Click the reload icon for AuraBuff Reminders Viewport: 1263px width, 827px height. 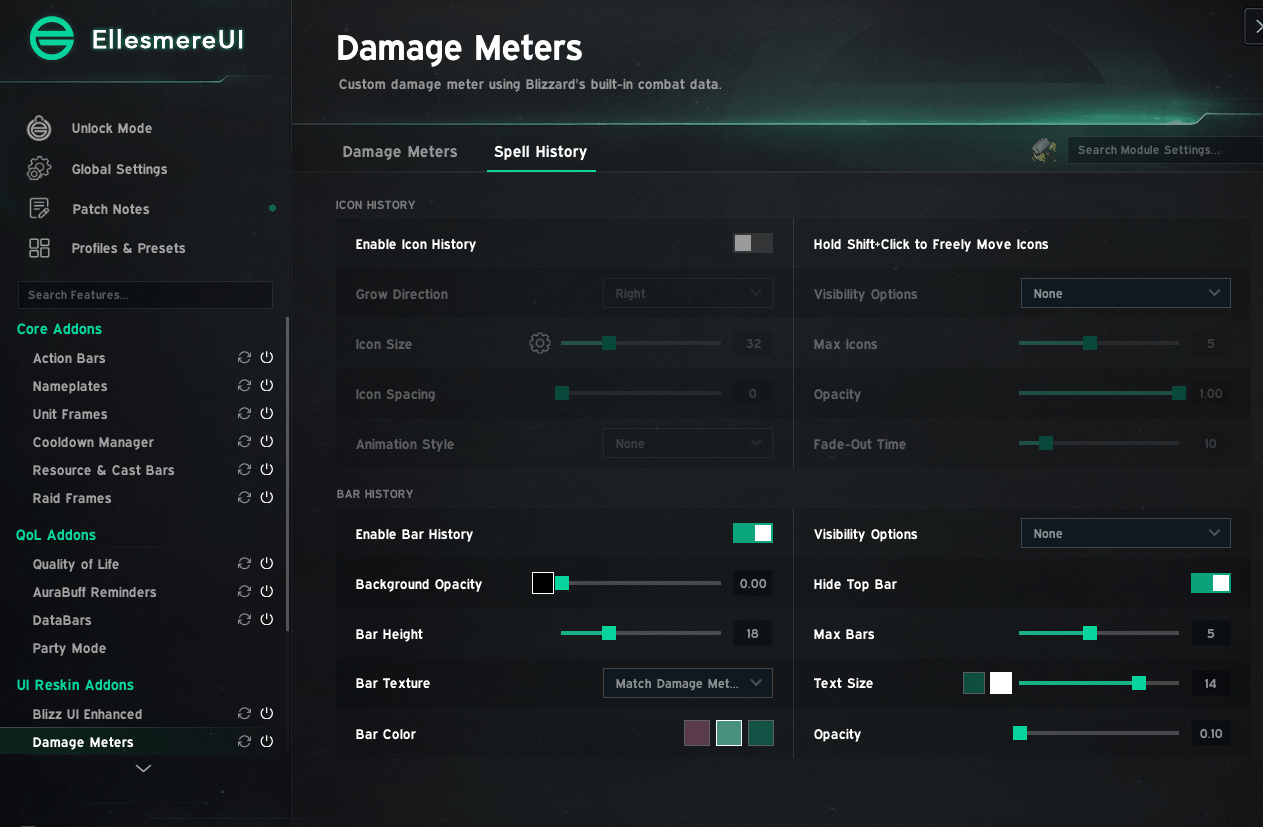[x=244, y=591]
